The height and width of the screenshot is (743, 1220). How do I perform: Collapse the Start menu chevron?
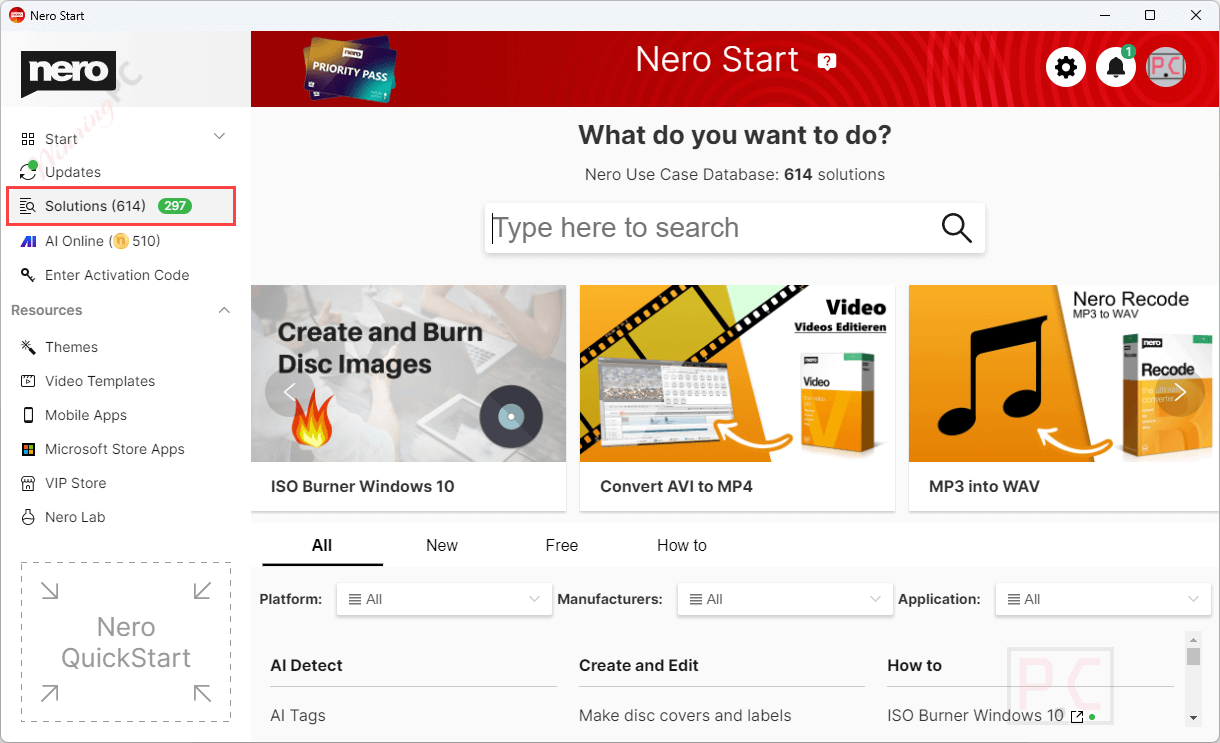(219, 136)
